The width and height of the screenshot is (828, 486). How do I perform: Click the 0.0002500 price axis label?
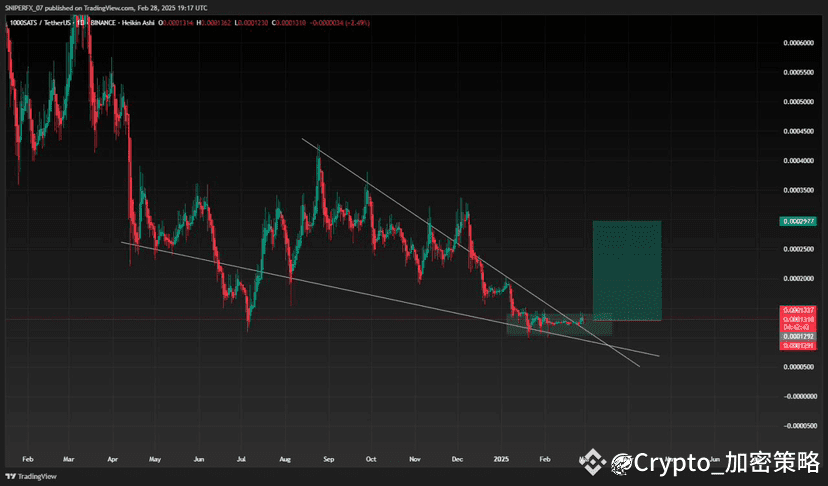point(798,249)
